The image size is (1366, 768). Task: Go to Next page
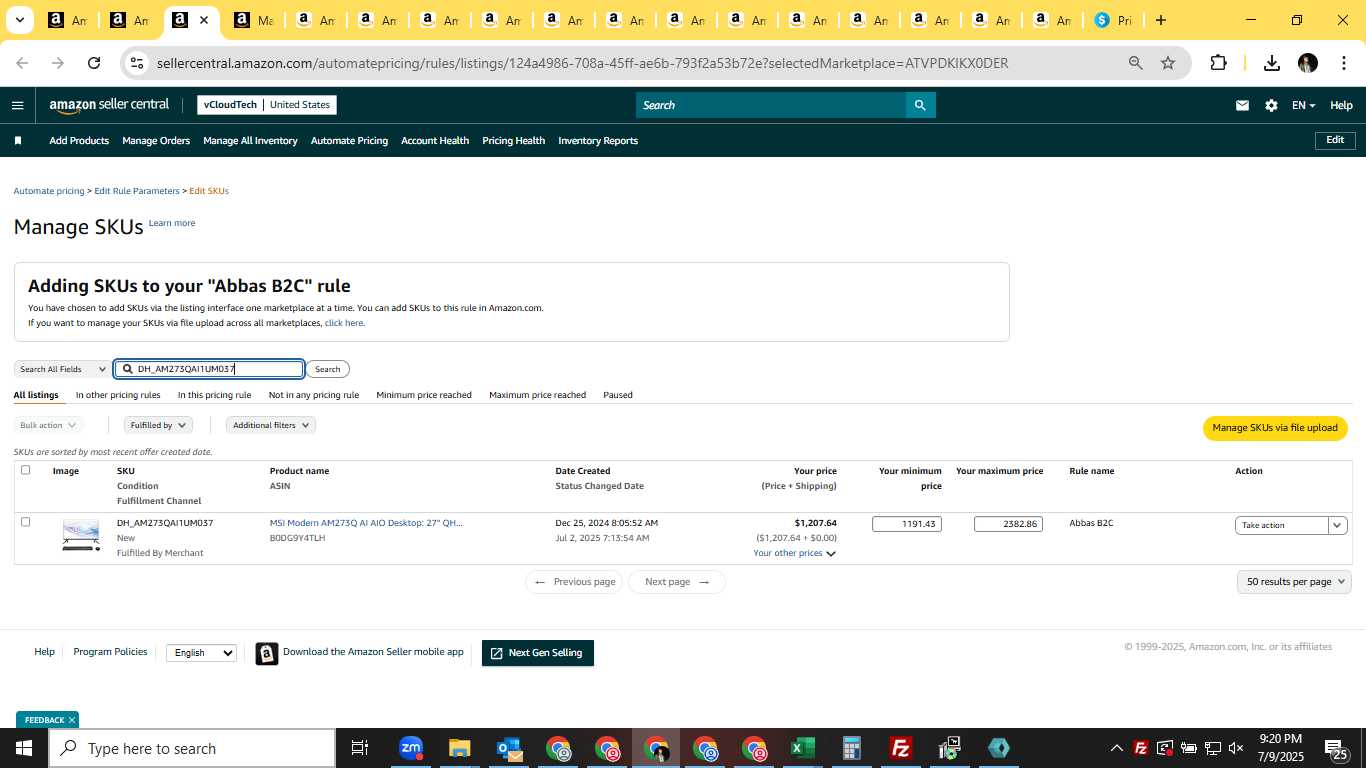coord(677,582)
